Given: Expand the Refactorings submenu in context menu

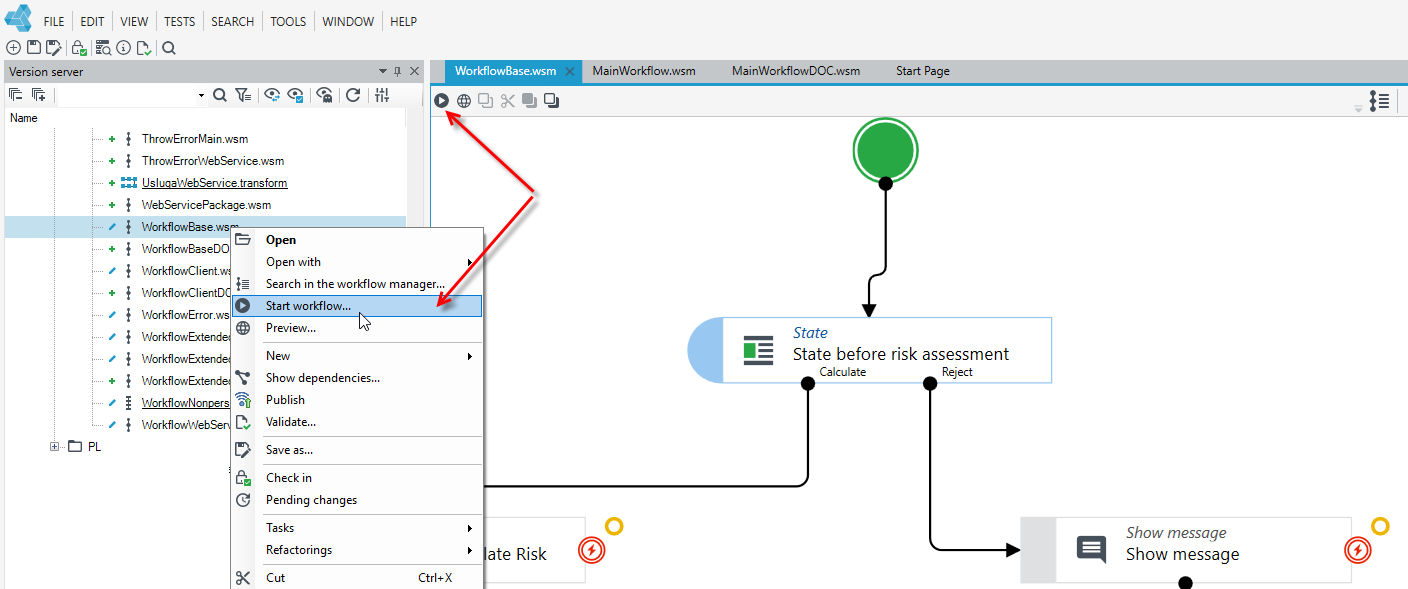Looking at the screenshot, I should [470, 550].
